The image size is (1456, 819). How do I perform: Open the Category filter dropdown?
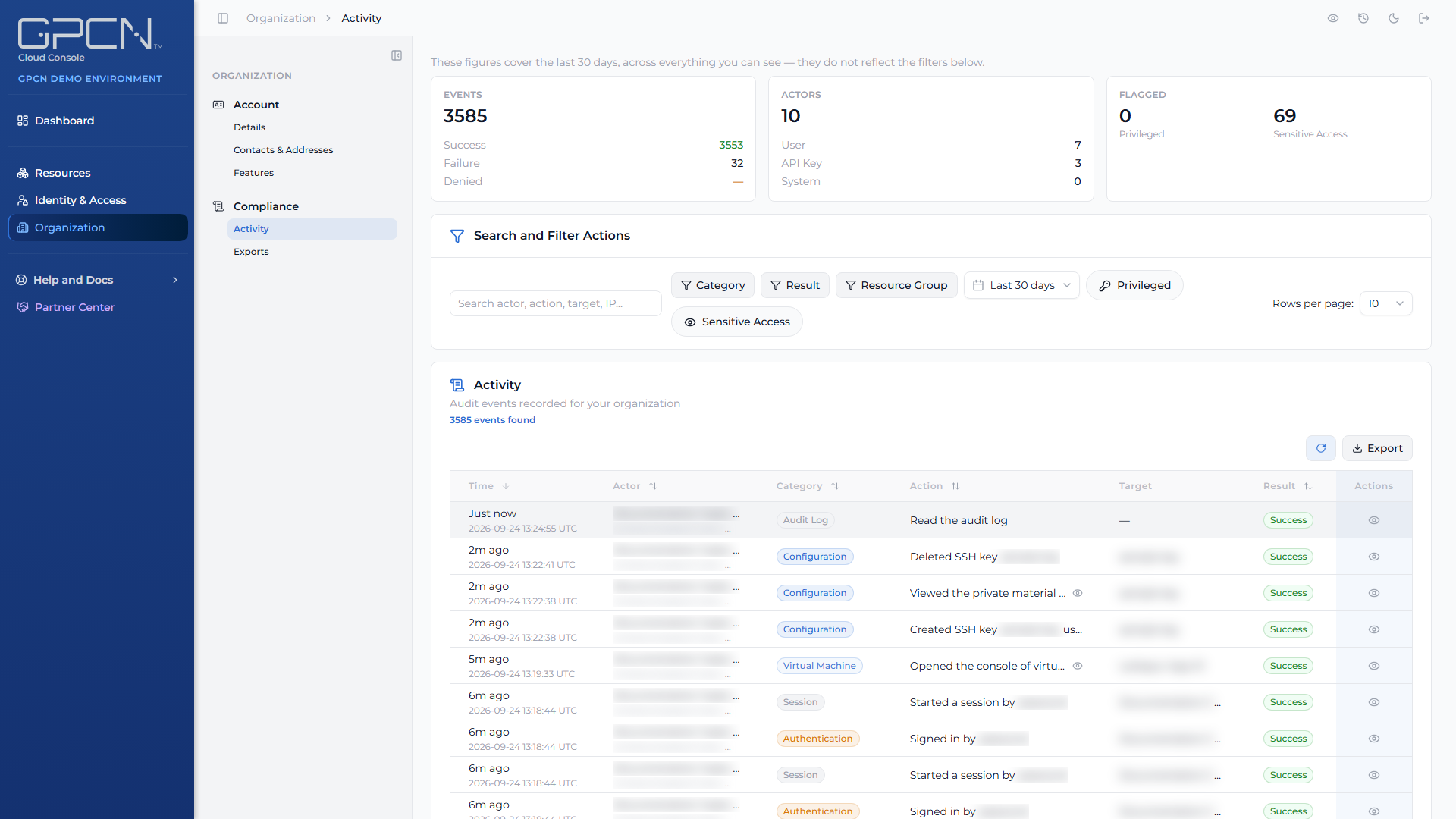pos(713,285)
